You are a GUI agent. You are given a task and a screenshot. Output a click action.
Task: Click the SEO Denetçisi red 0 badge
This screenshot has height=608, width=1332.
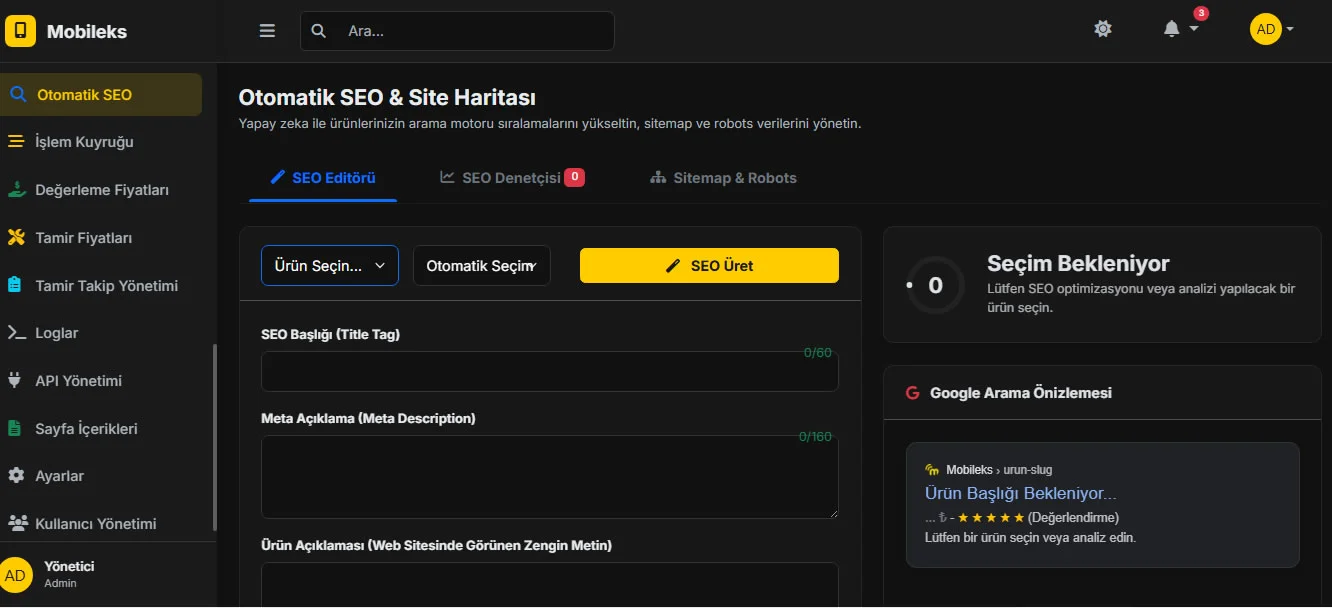[574, 177]
